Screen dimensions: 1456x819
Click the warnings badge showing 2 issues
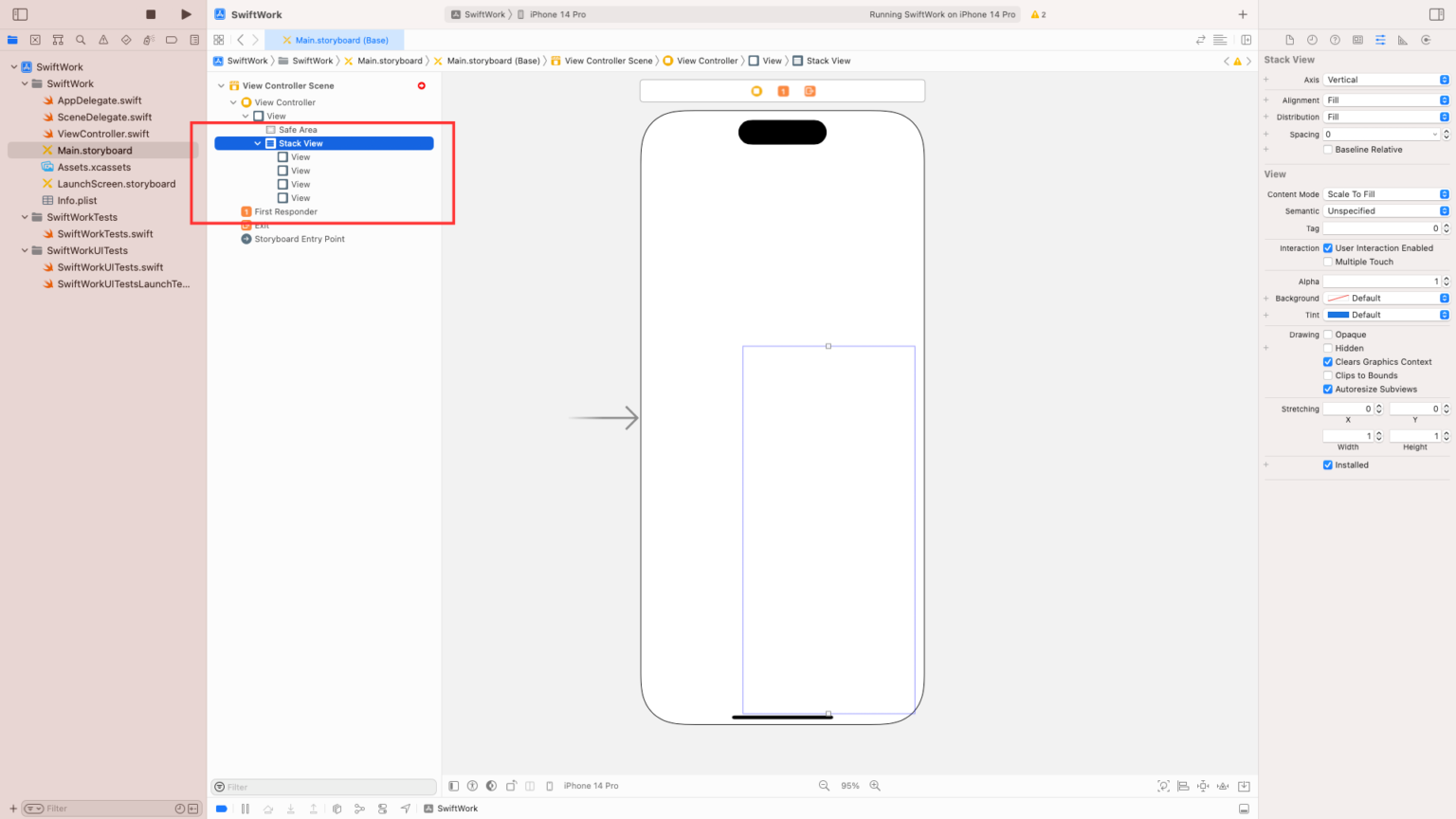[x=1036, y=14]
